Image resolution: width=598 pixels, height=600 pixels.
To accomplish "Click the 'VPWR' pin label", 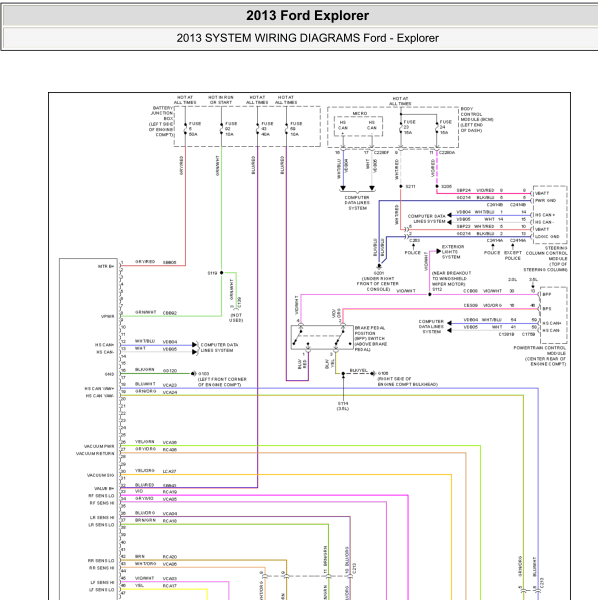I will click(x=108, y=316).
